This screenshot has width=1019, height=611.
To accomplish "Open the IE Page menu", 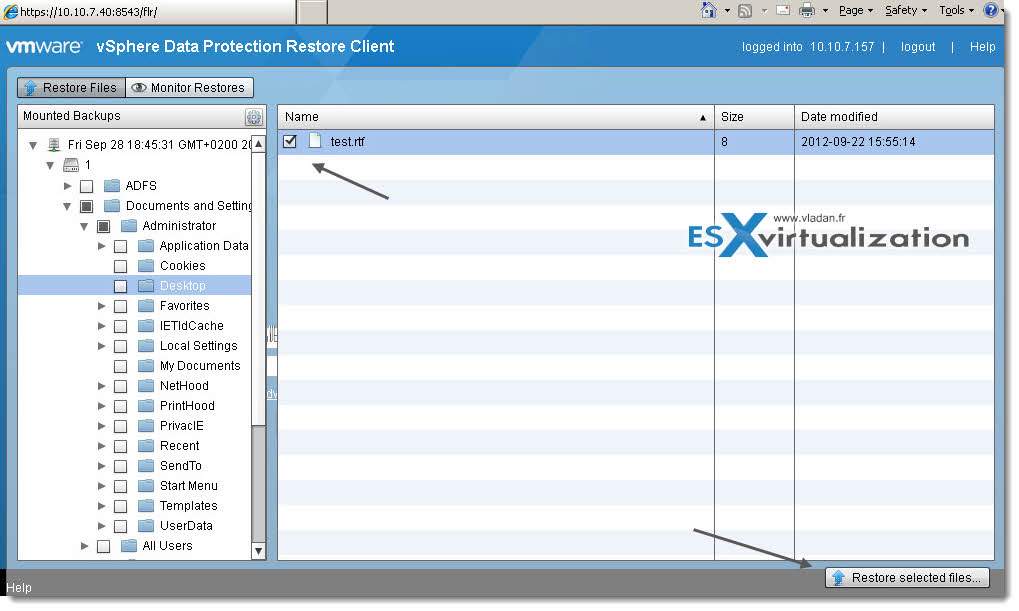I will (856, 10).
